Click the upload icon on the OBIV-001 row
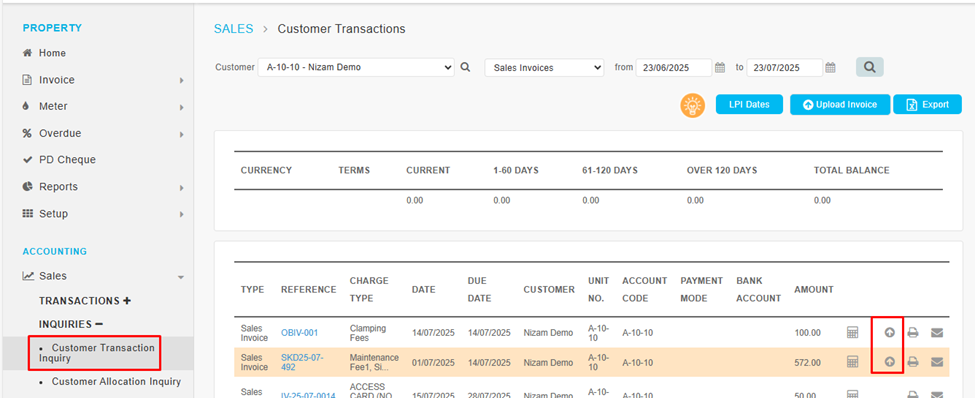This screenshot has width=975, height=398. [x=889, y=333]
